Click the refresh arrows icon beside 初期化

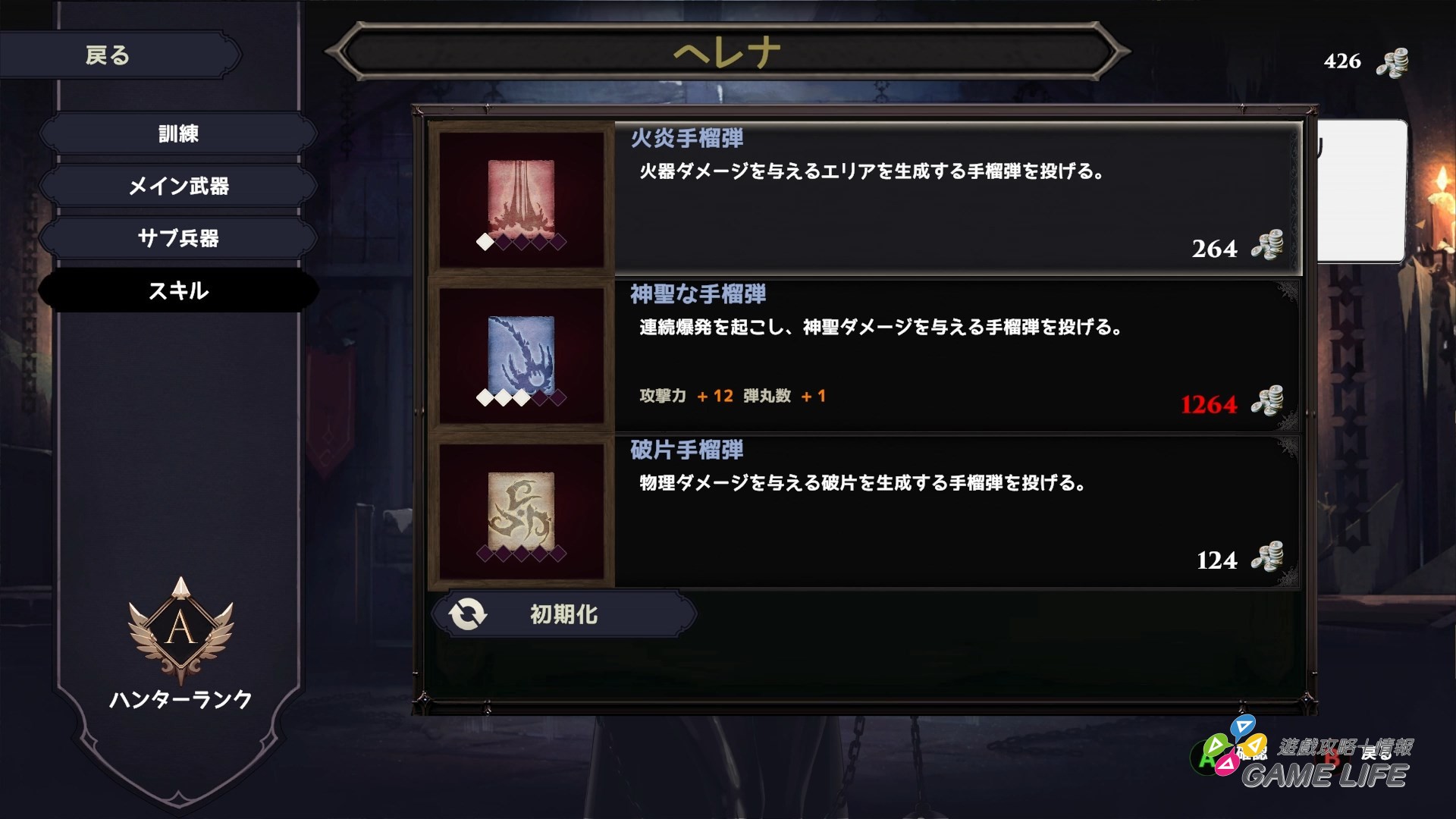pyautogui.click(x=467, y=613)
